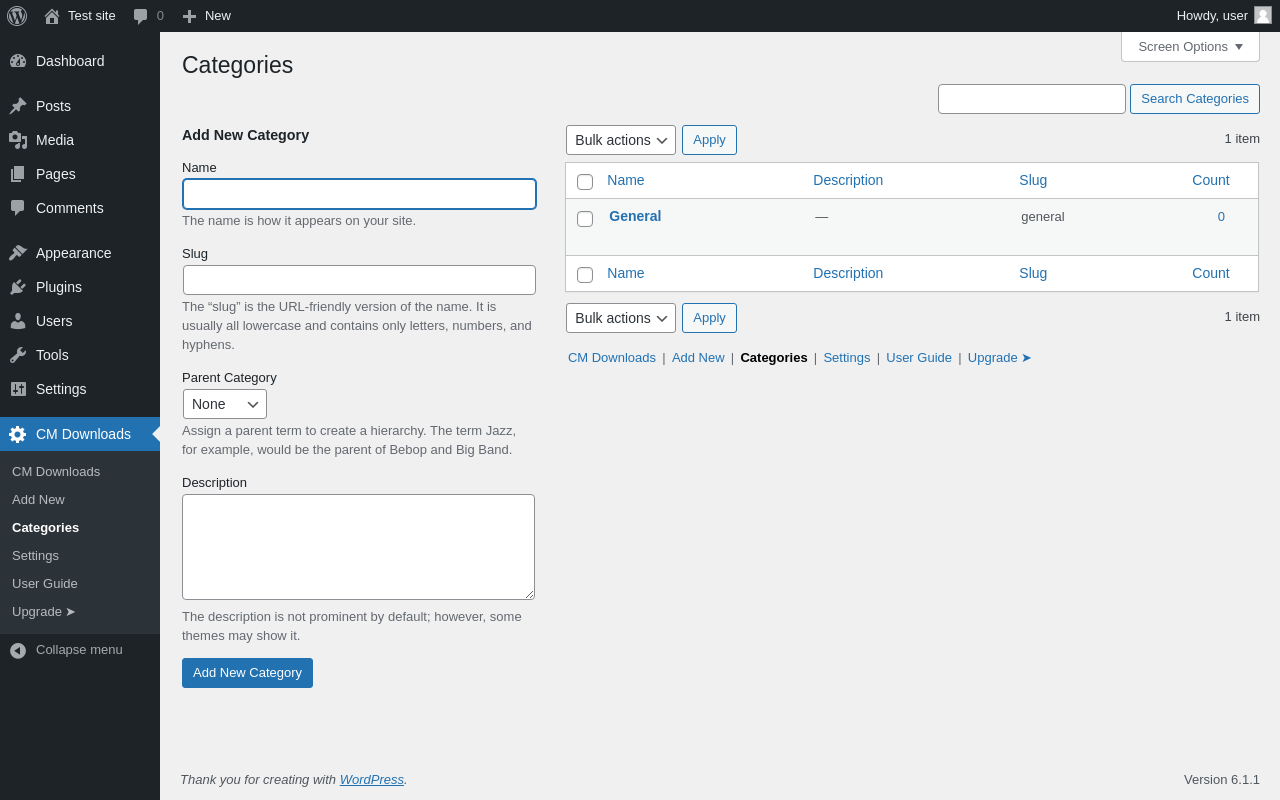Viewport: 1280px width, 800px height.
Task: Click the bottom Apply button
Action: [709, 318]
